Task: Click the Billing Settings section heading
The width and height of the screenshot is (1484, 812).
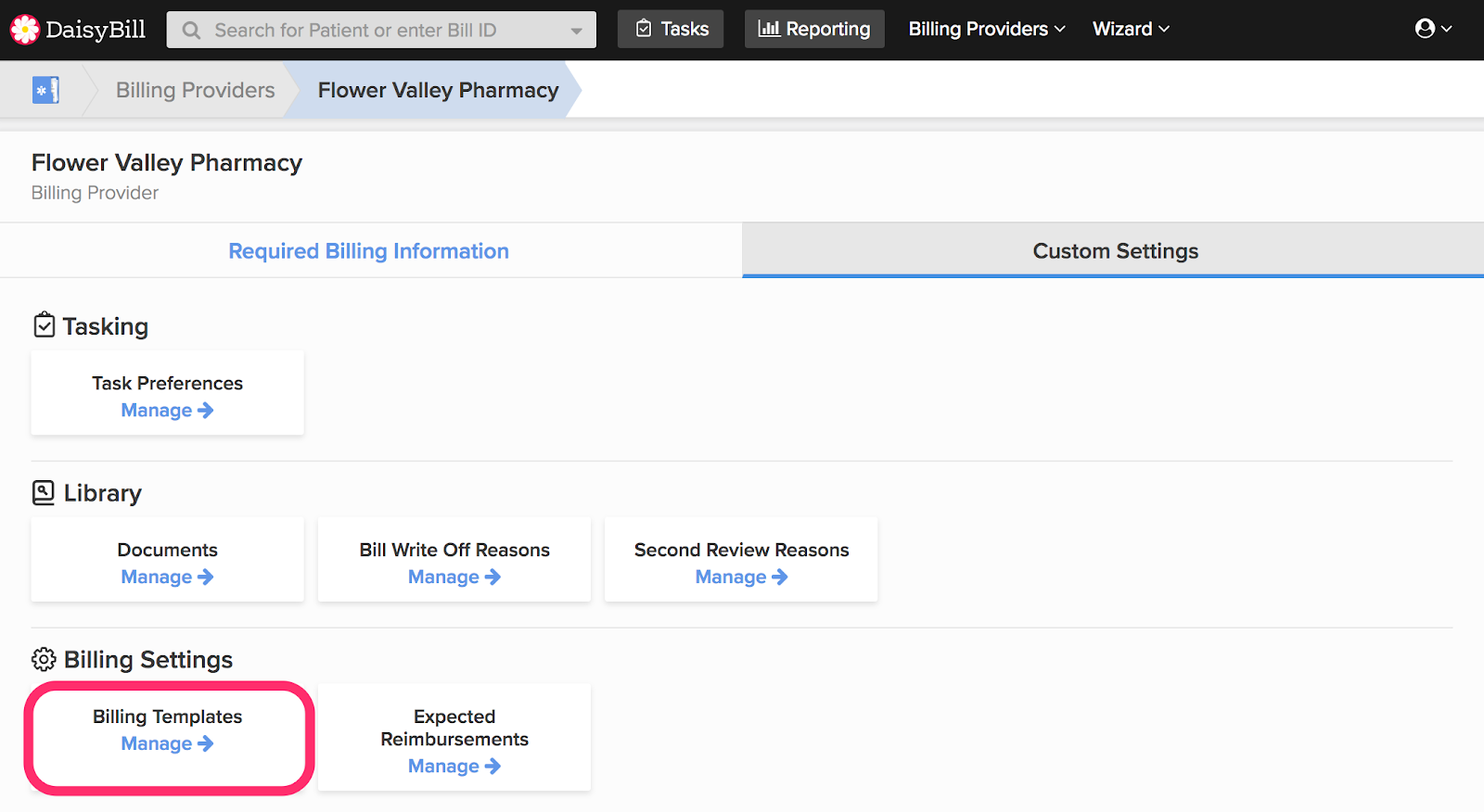Action: pyautogui.click(x=148, y=660)
